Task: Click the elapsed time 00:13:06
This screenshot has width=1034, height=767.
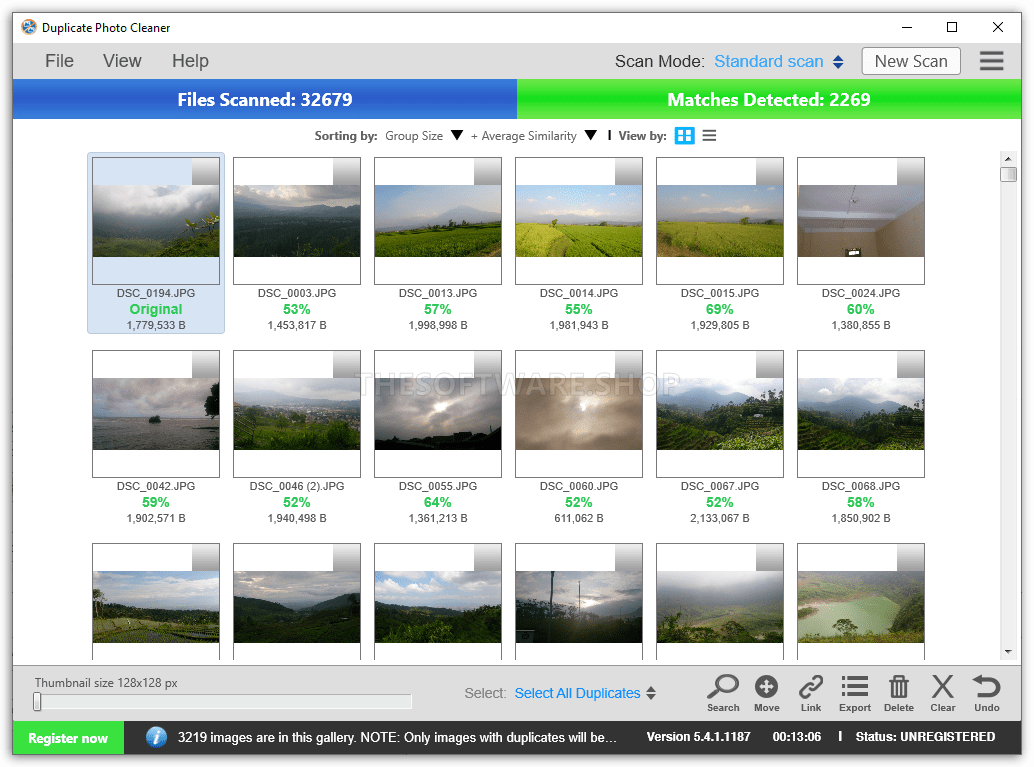Action: [x=797, y=737]
